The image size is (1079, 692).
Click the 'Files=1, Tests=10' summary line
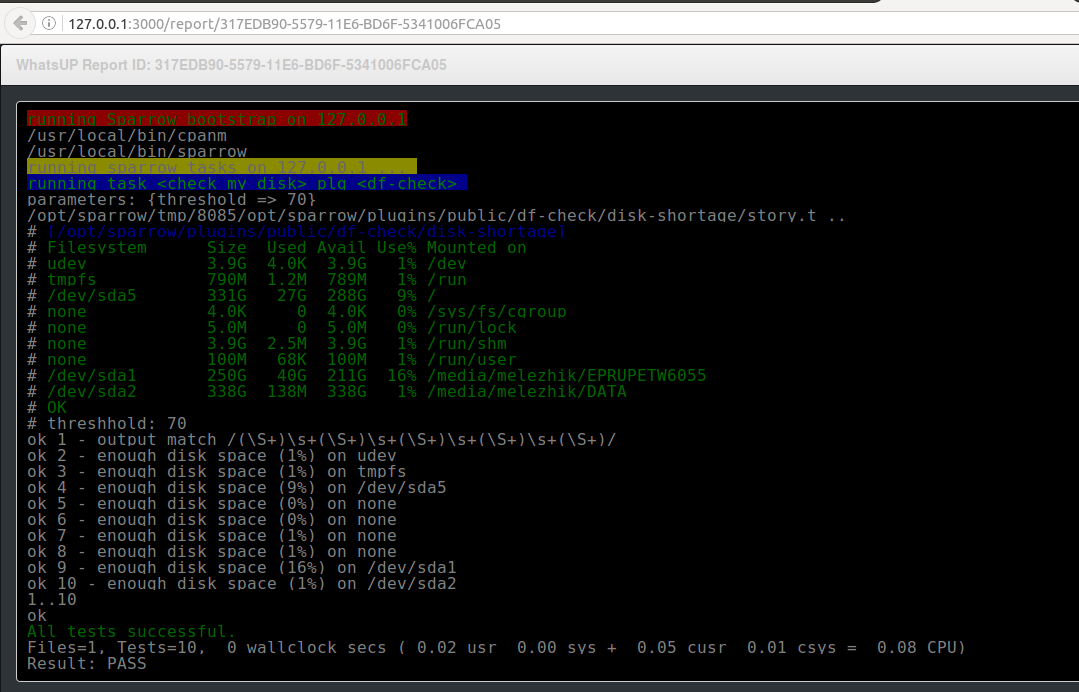click(x=496, y=647)
